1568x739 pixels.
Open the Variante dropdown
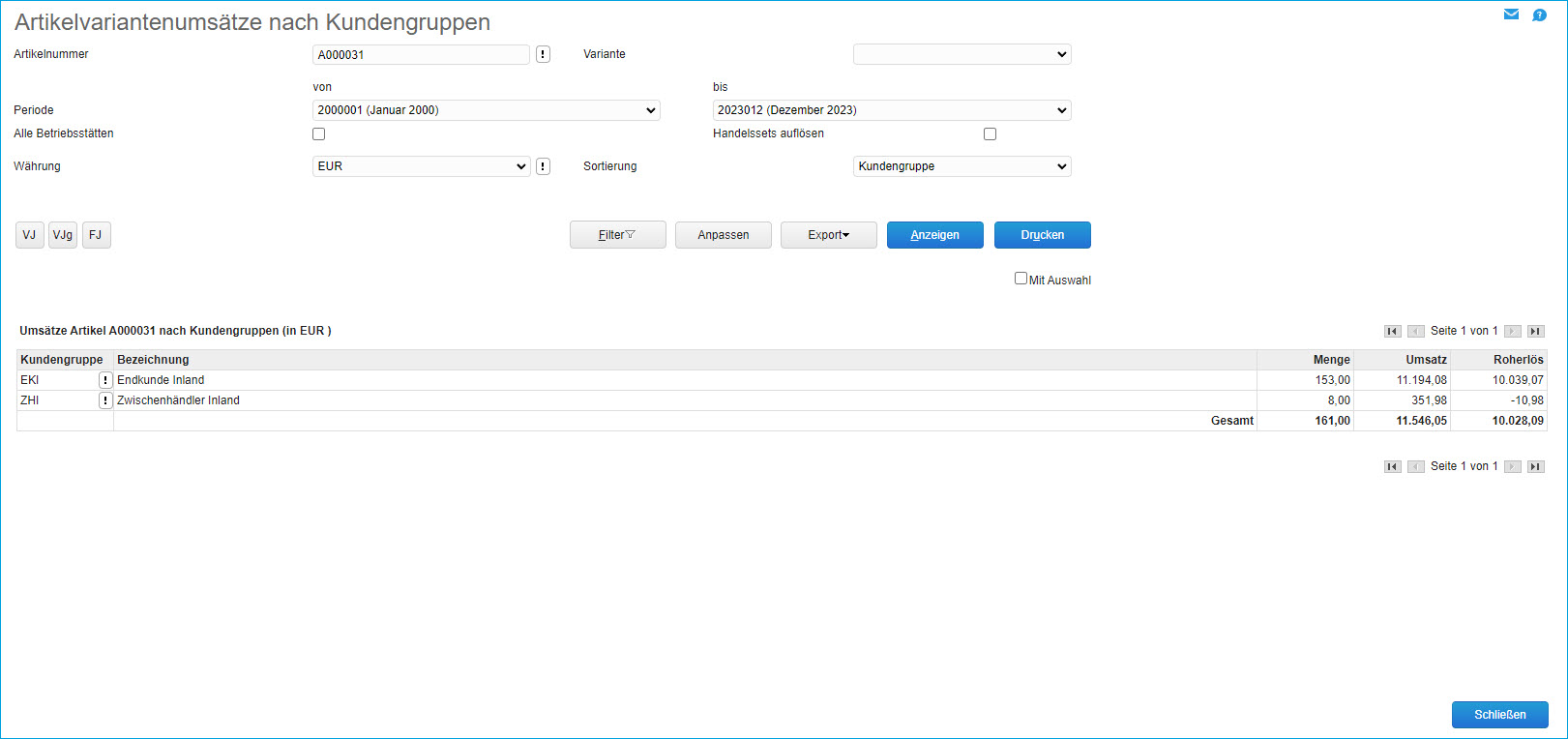pyautogui.click(x=962, y=55)
